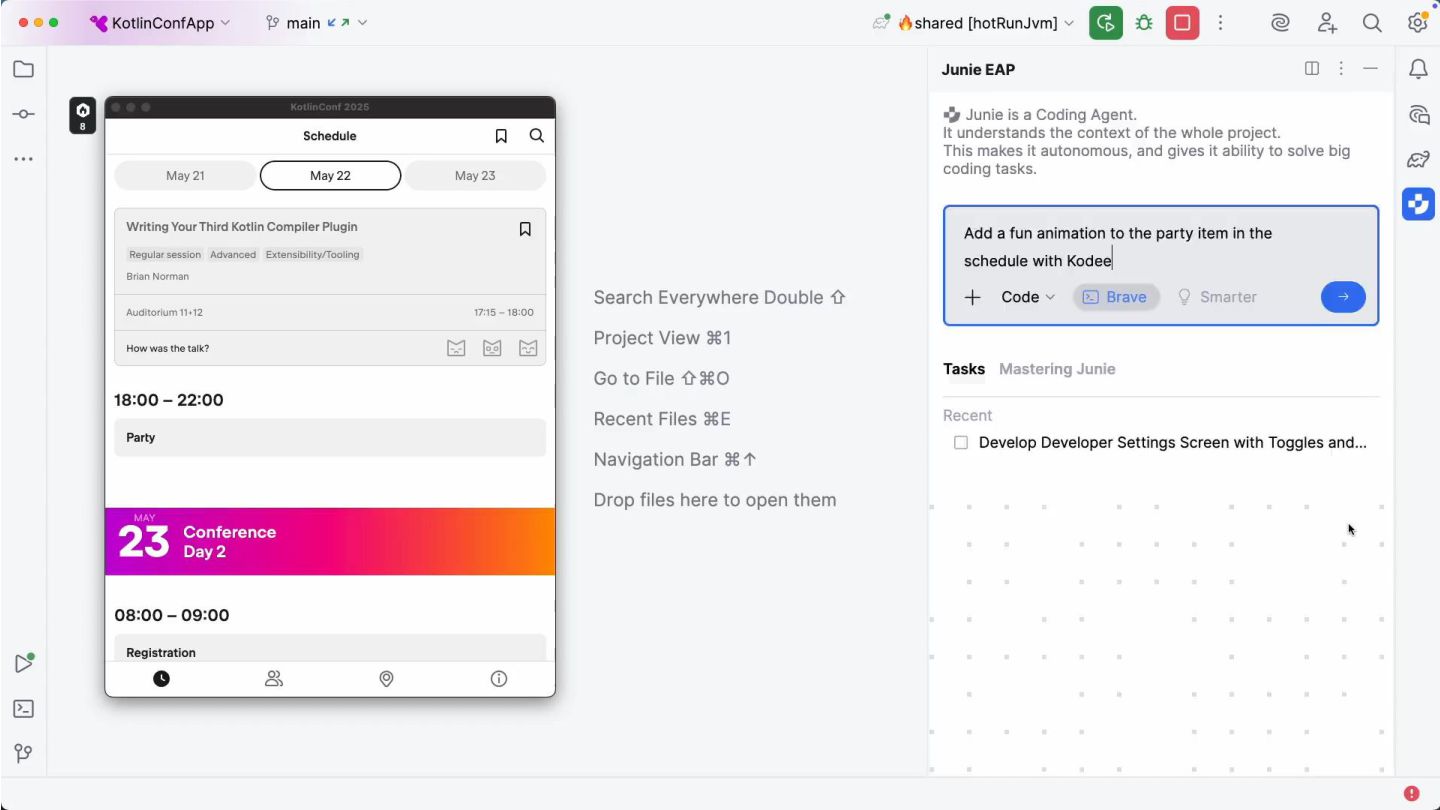Click the Advanced tag on session card
This screenshot has width=1440, height=810.
pos(233,255)
